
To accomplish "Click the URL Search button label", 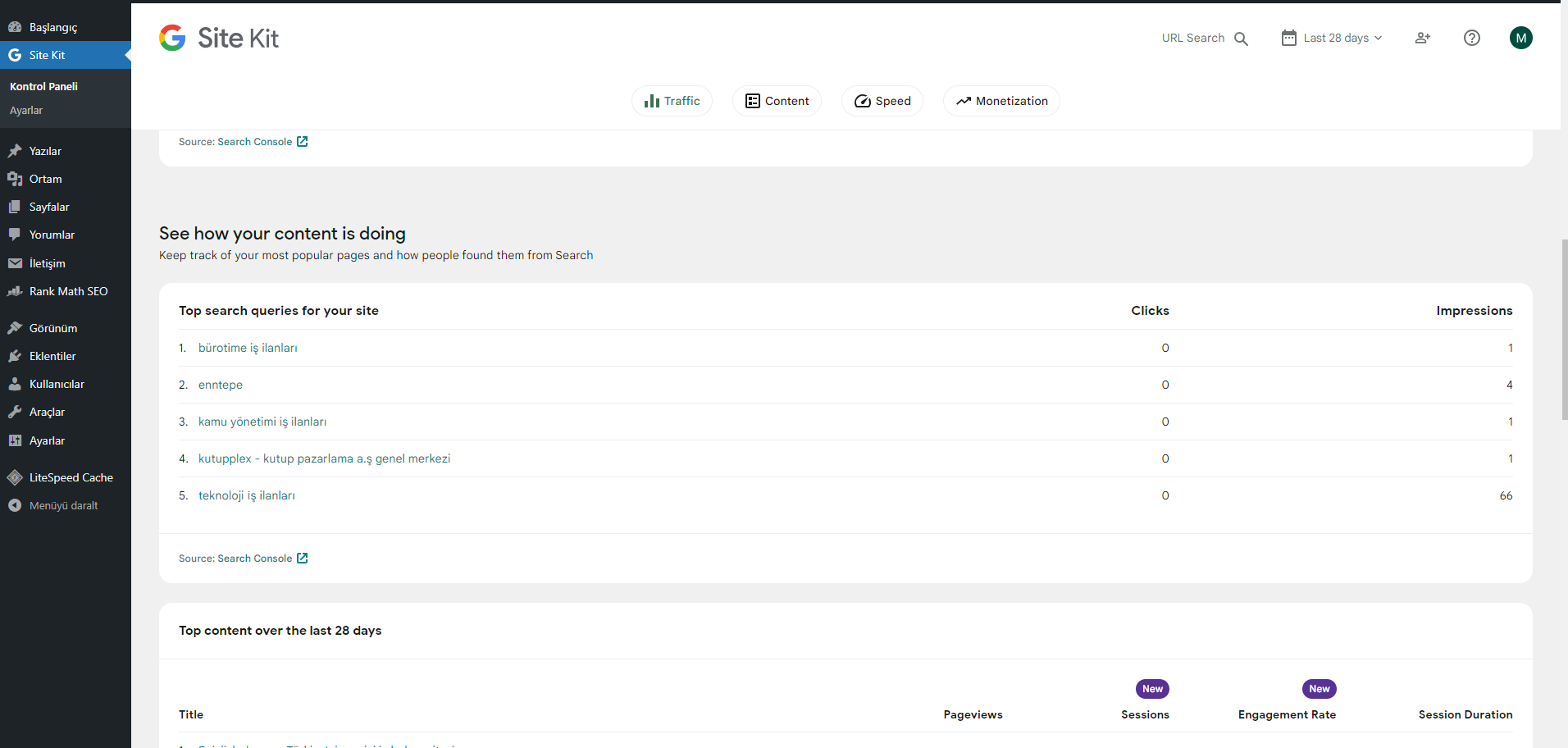I will [1193, 38].
